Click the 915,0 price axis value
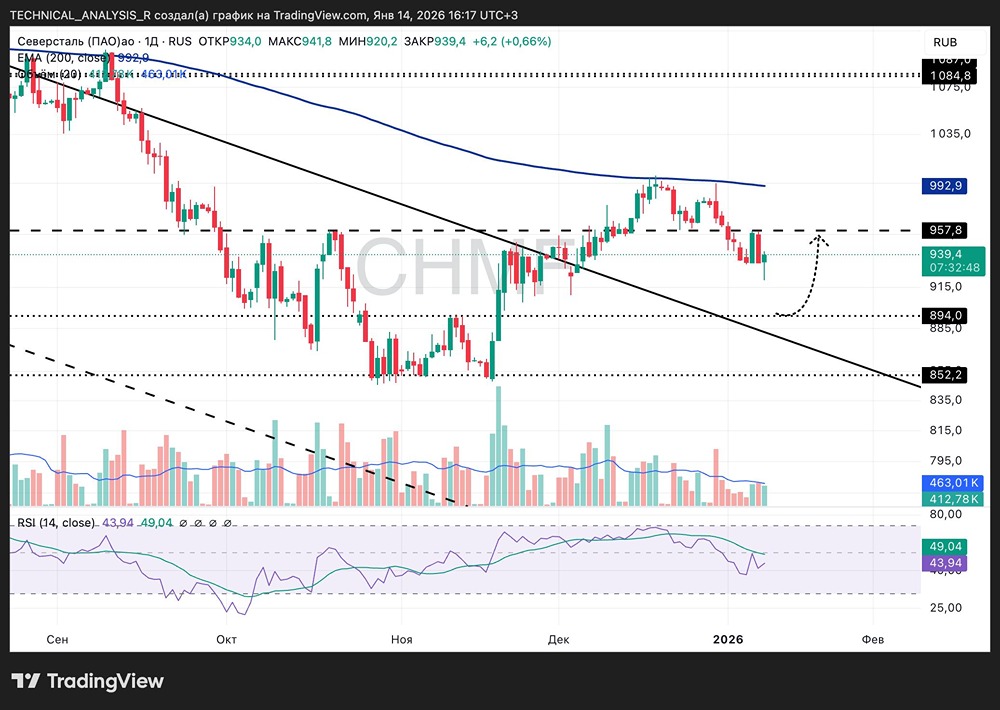The height and width of the screenshot is (710, 1000). pyautogui.click(x=946, y=287)
